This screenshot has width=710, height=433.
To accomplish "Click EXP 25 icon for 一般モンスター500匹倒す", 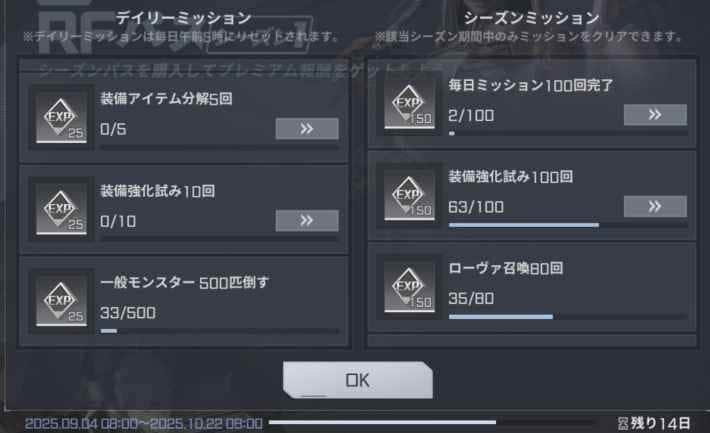I will point(61,302).
